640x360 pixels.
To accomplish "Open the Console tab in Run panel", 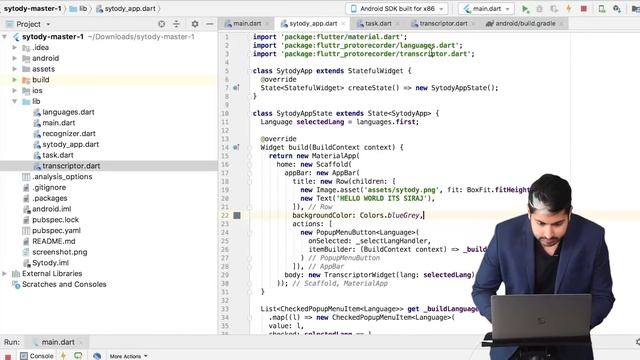I will tap(37, 356).
